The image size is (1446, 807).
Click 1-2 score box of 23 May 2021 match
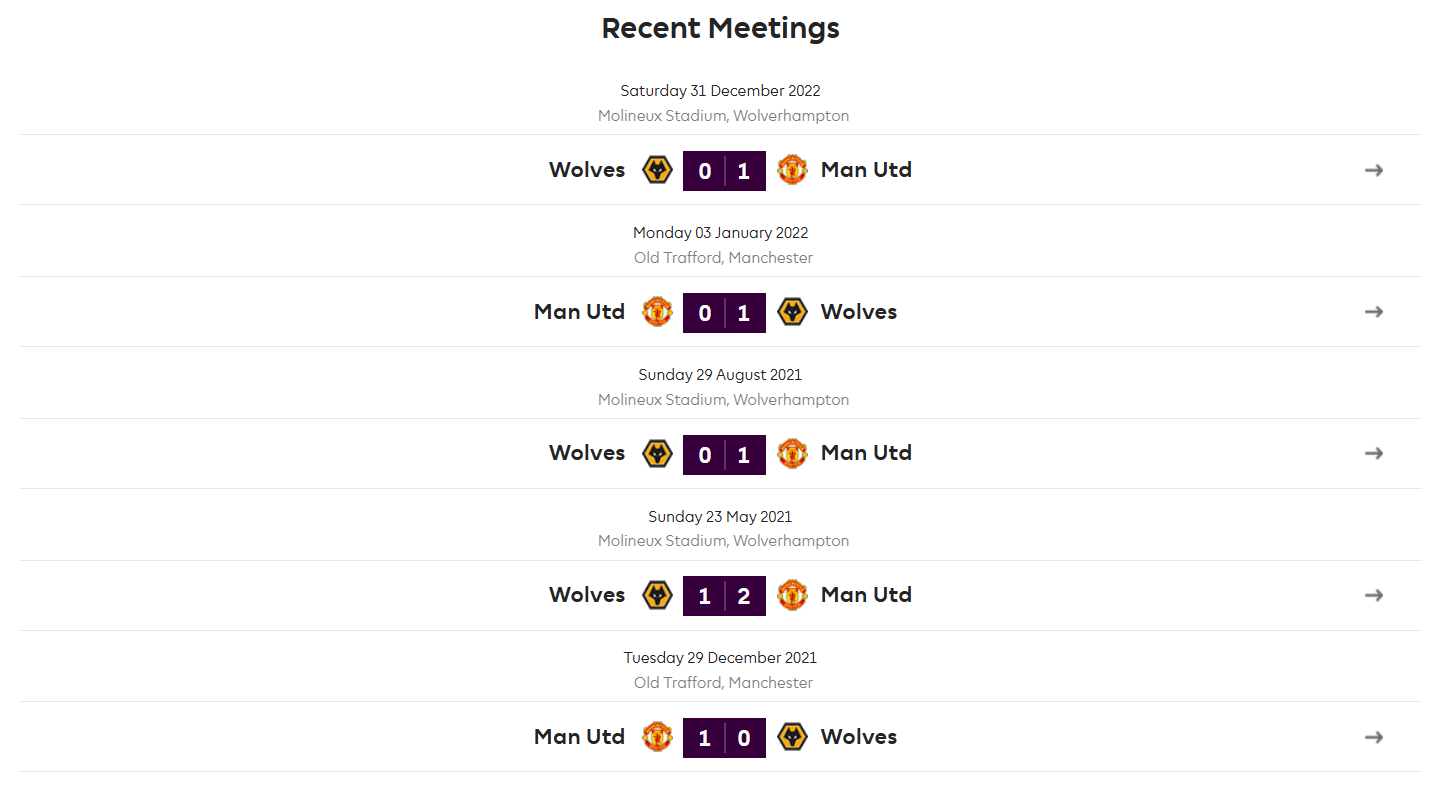click(724, 596)
